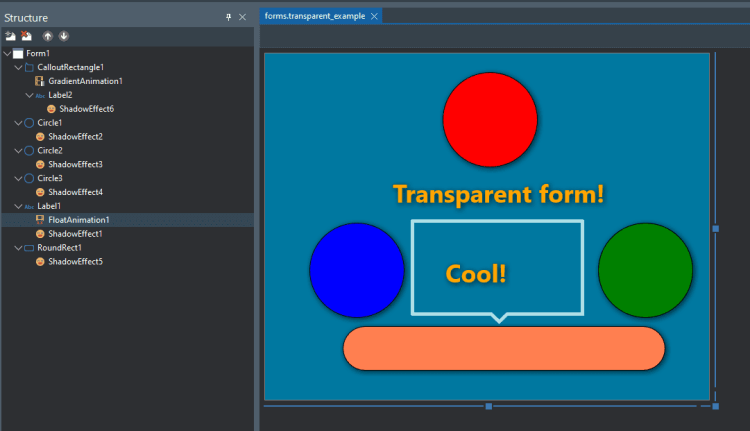This screenshot has width=750, height=431.
Task: Move selected item up with arrow icon
Action: pyautogui.click(x=47, y=36)
